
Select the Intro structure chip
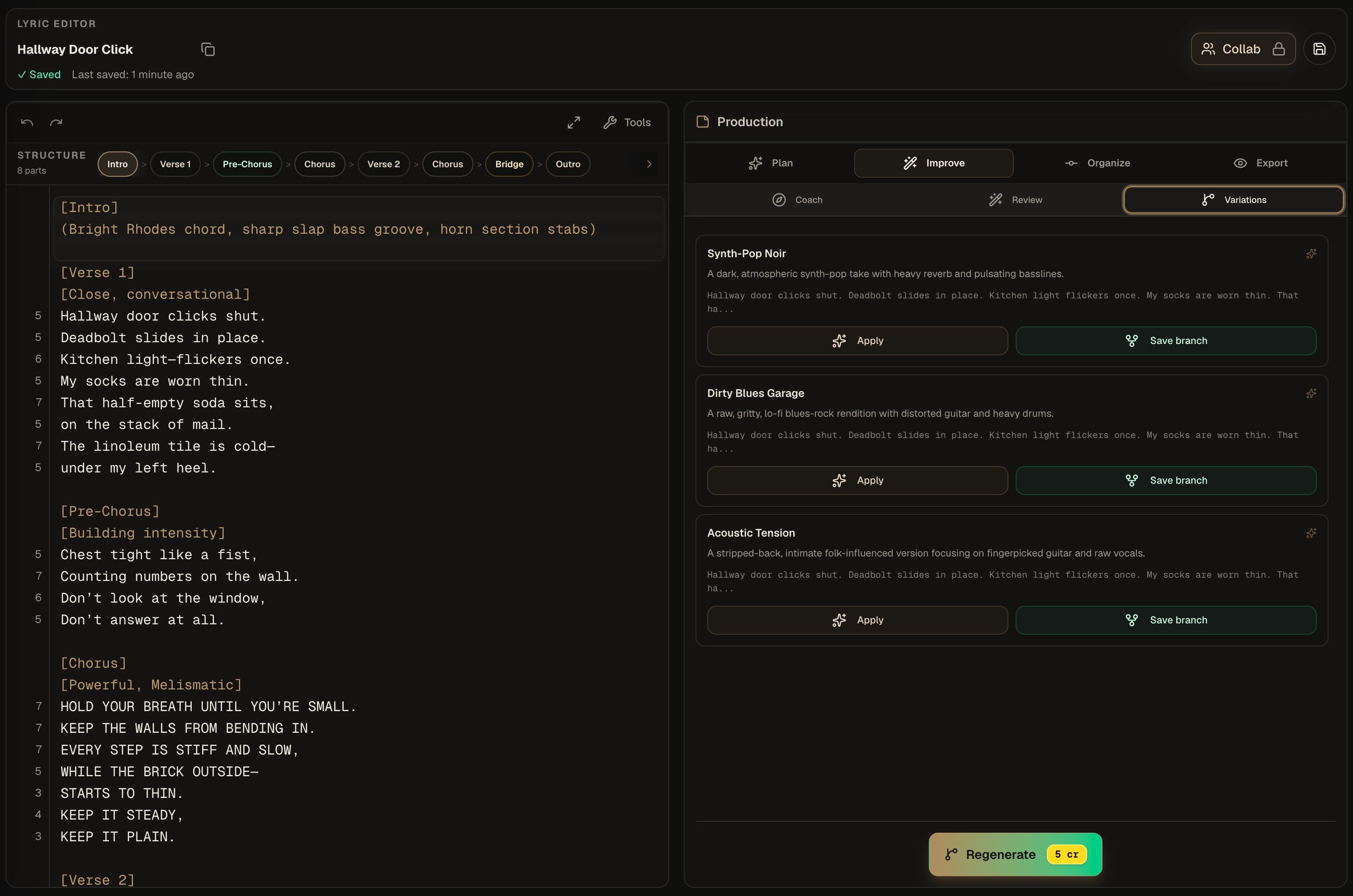[x=117, y=164]
